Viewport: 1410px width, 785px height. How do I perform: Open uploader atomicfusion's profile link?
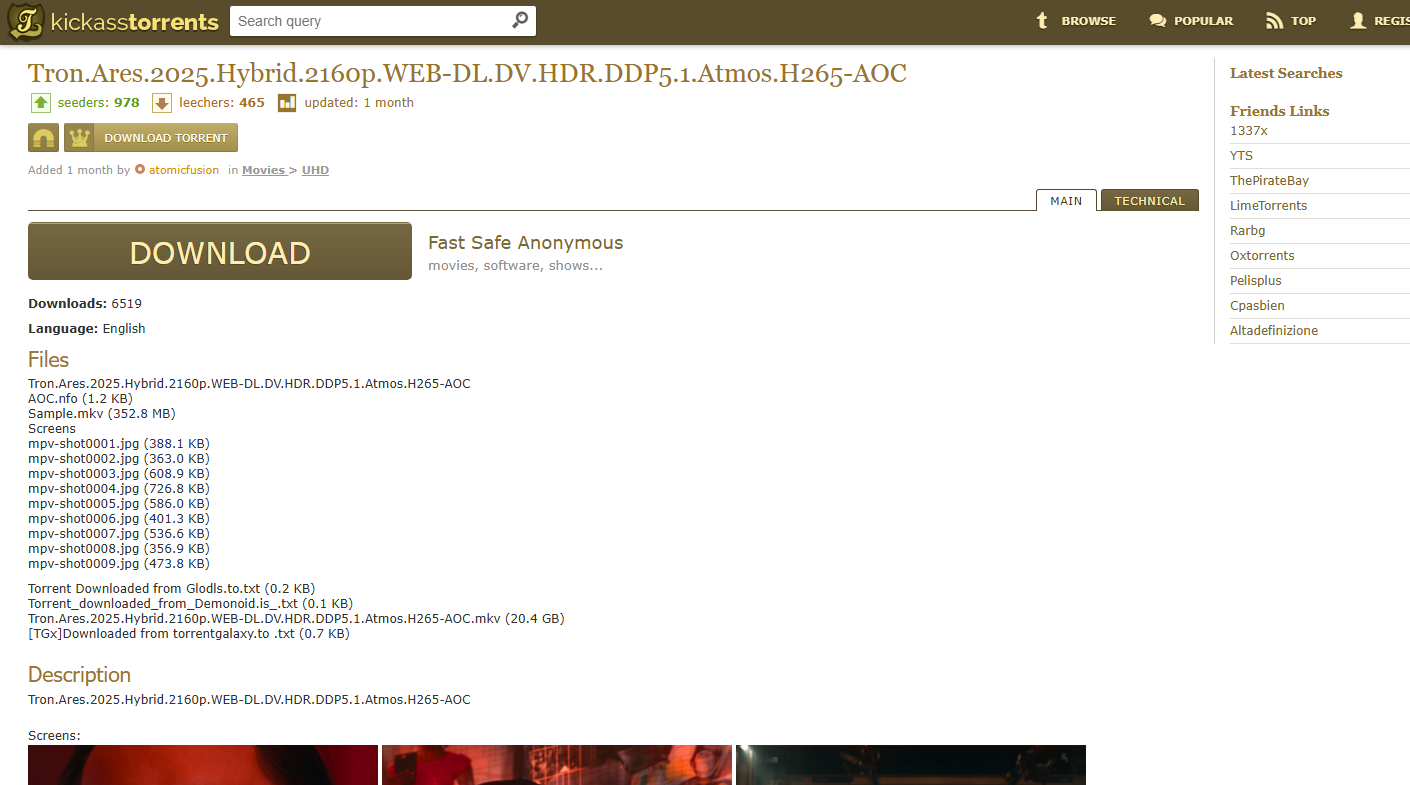point(183,170)
